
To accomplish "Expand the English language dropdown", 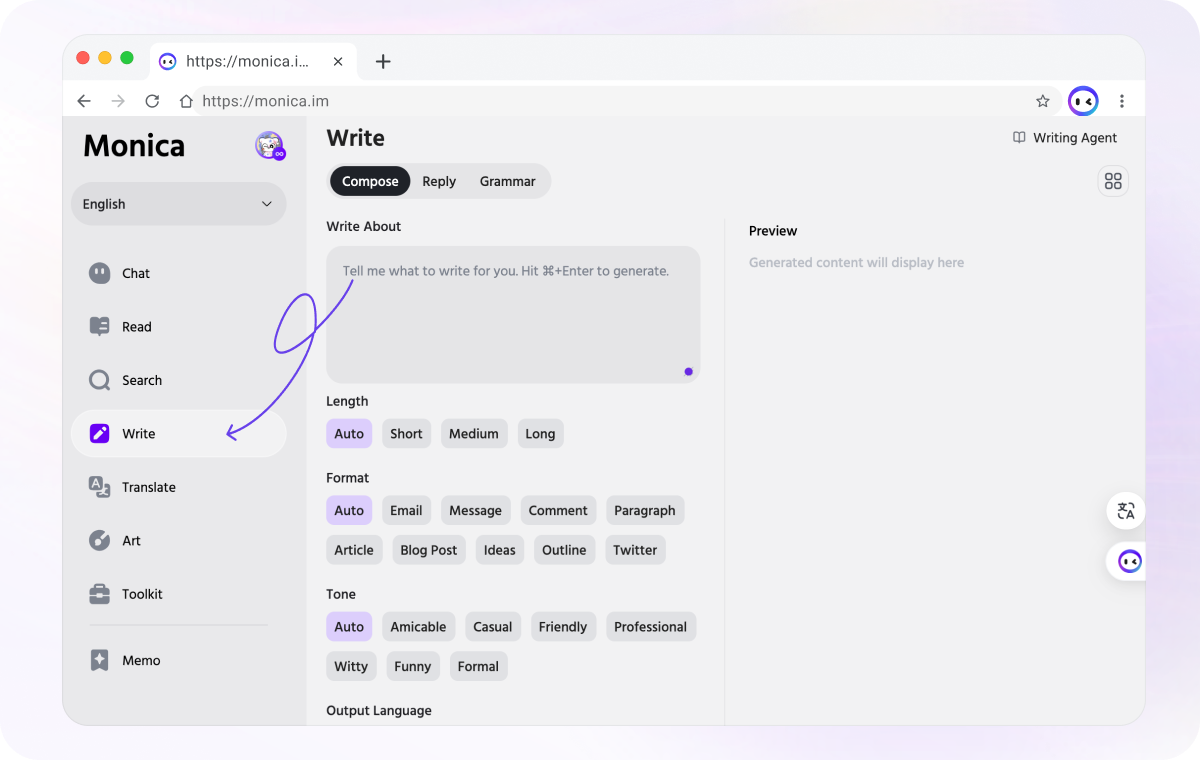I will pyautogui.click(x=178, y=204).
